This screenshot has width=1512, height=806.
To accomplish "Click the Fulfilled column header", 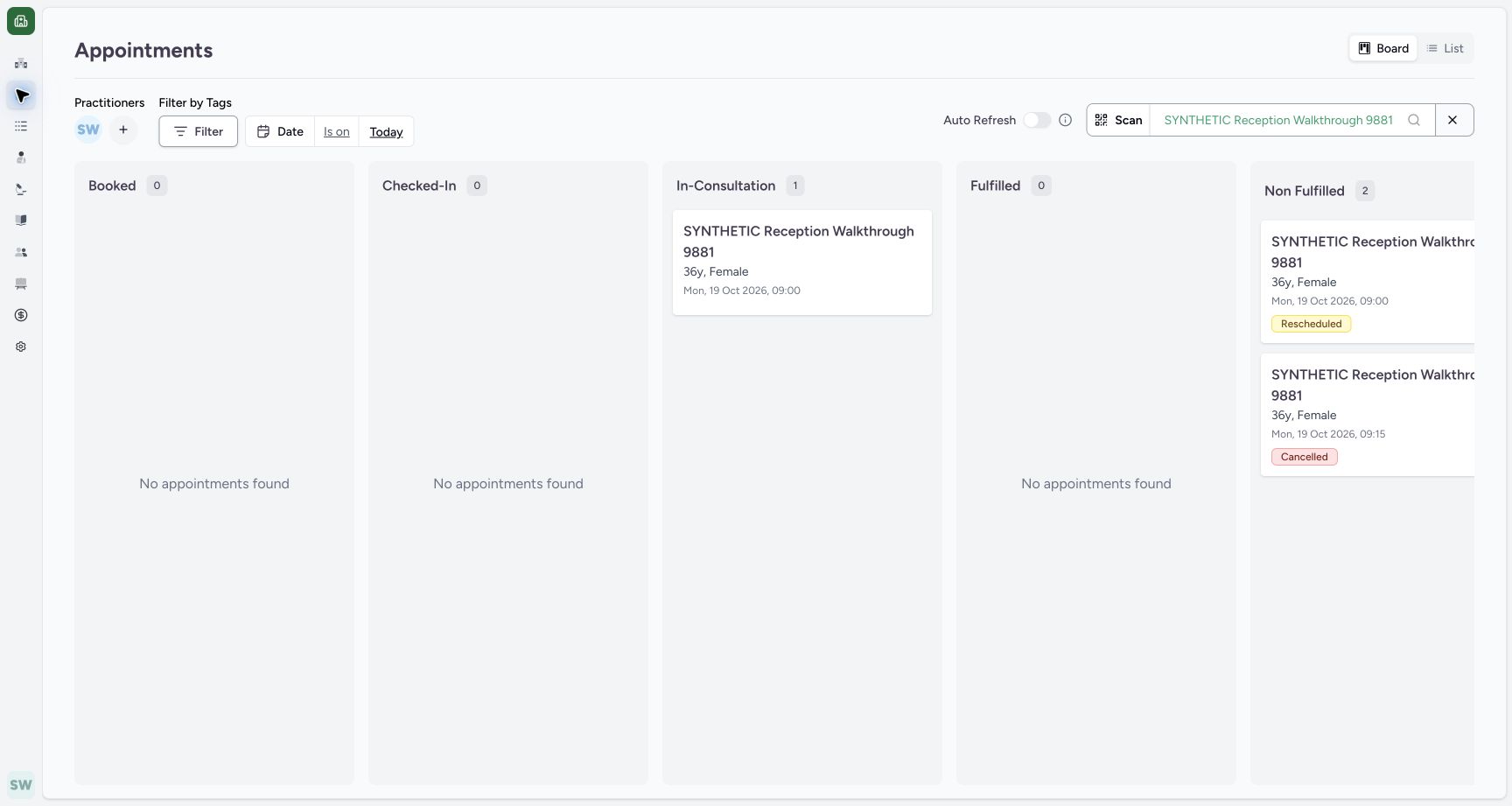I will 995,186.
